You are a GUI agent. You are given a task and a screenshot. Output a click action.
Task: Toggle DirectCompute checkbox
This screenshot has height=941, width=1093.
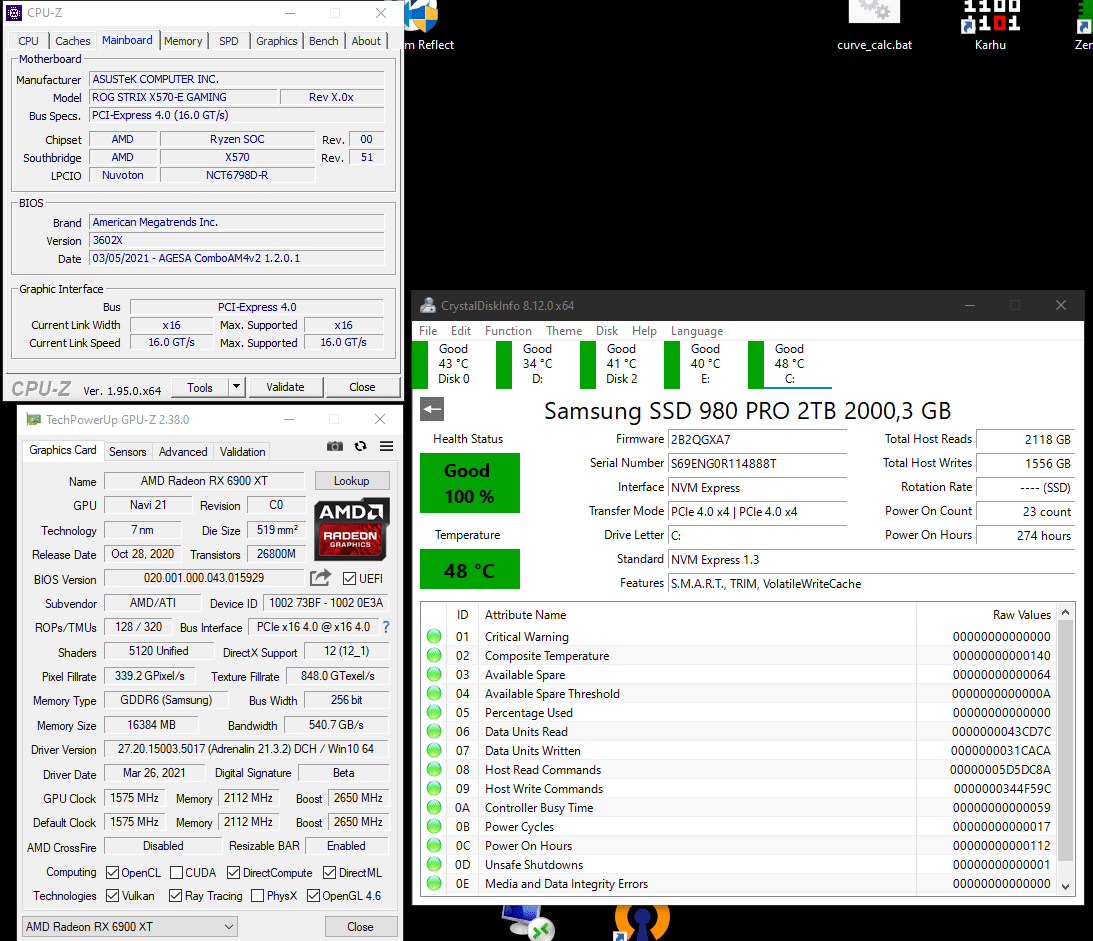(234, 873)
